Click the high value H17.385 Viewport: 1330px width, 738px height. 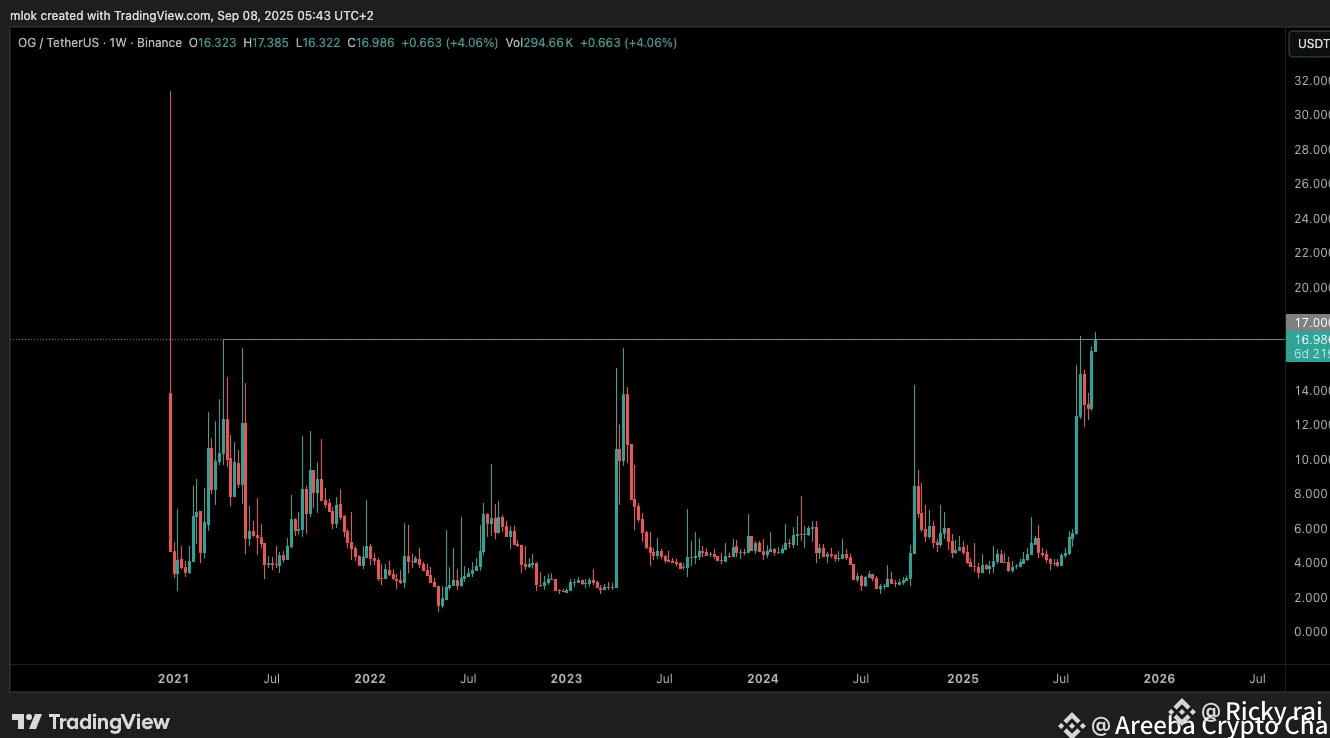tap(267, 43)
